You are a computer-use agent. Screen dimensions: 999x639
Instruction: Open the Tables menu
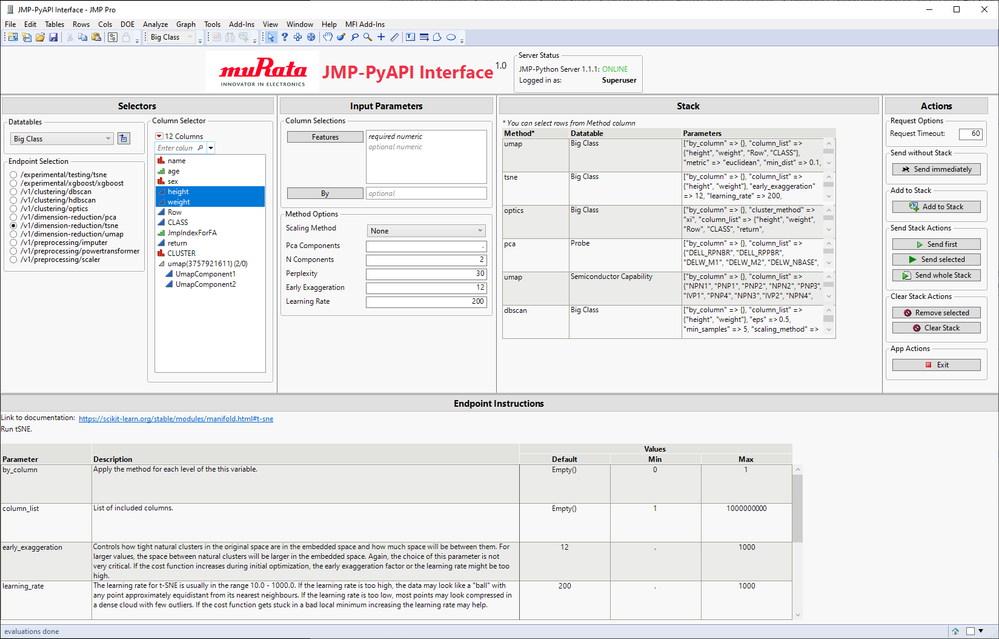point(54,24)
